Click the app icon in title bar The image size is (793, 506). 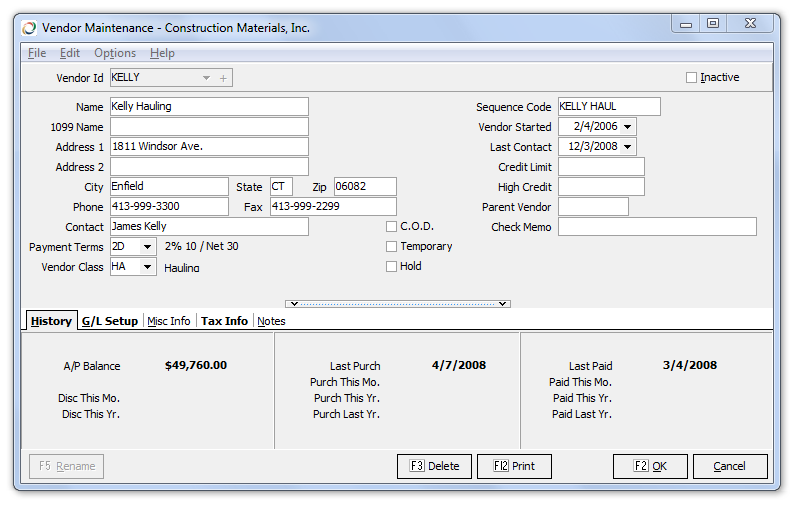coord(29,28)
